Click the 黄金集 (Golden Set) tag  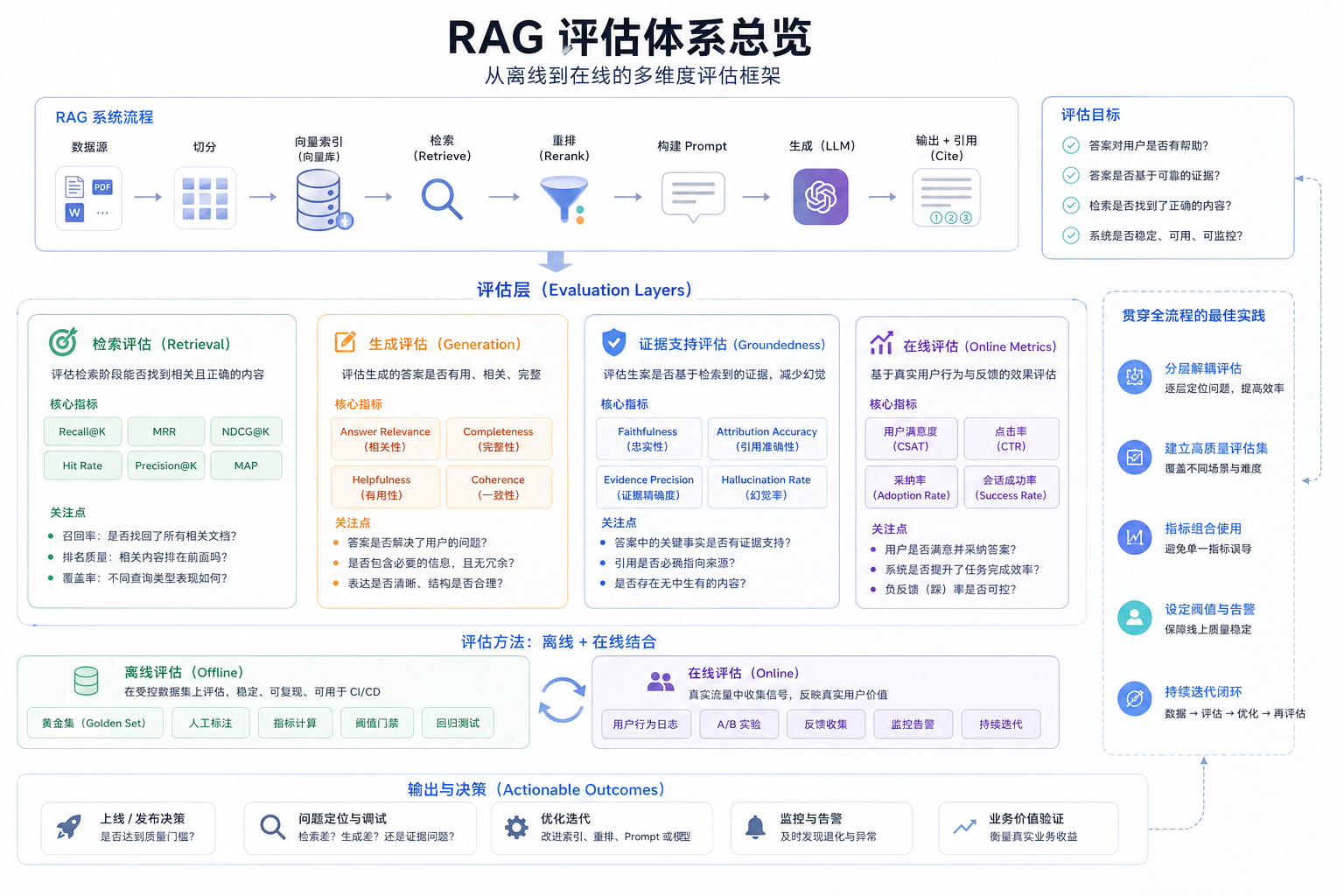click(x=94, y=723)
